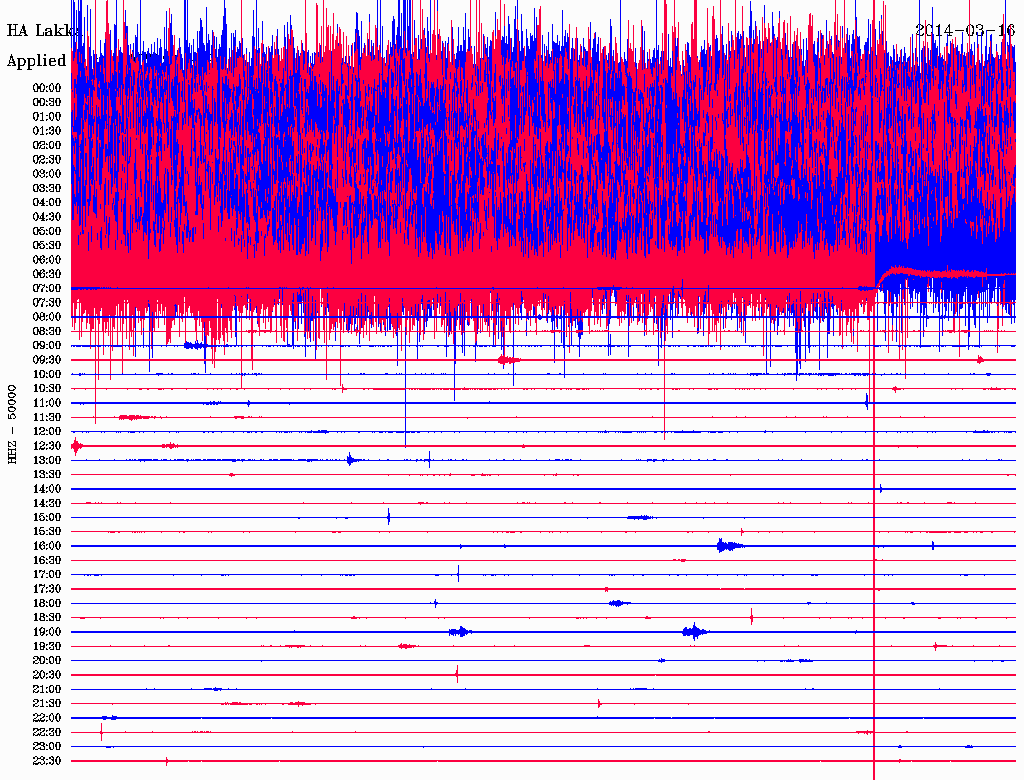The image size is (1024, 780).
Task: Click the date label "2014-03-16"
Action: click(x=965, y=31)
